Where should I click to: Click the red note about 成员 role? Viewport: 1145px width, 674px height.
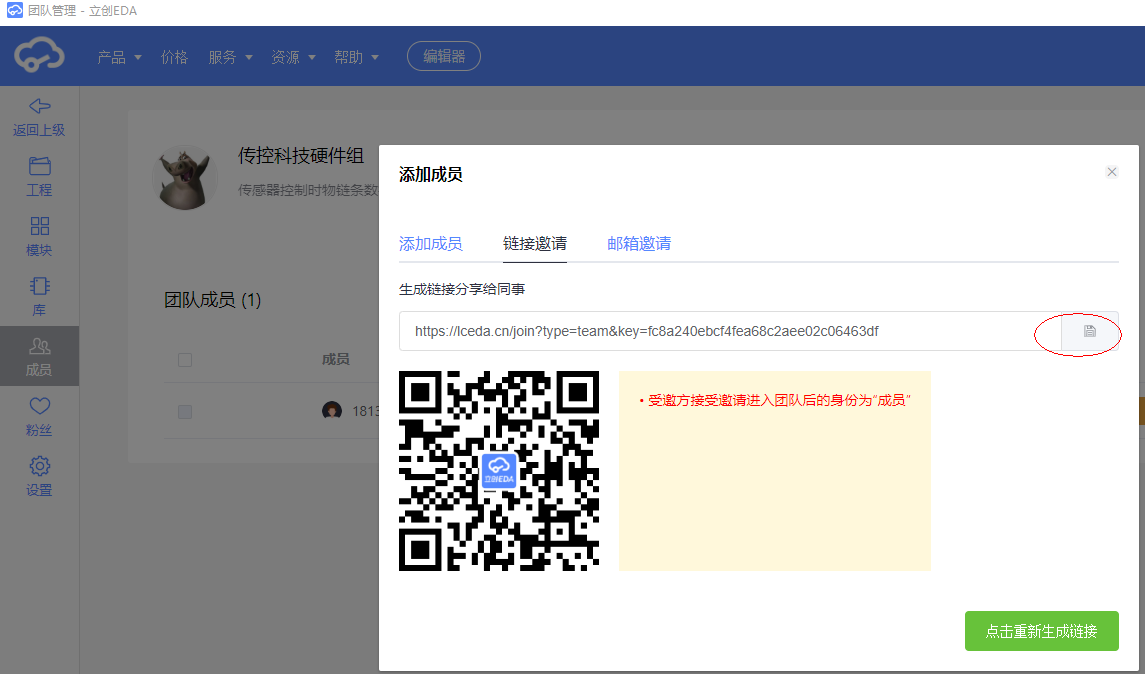[x=775, y=400]
